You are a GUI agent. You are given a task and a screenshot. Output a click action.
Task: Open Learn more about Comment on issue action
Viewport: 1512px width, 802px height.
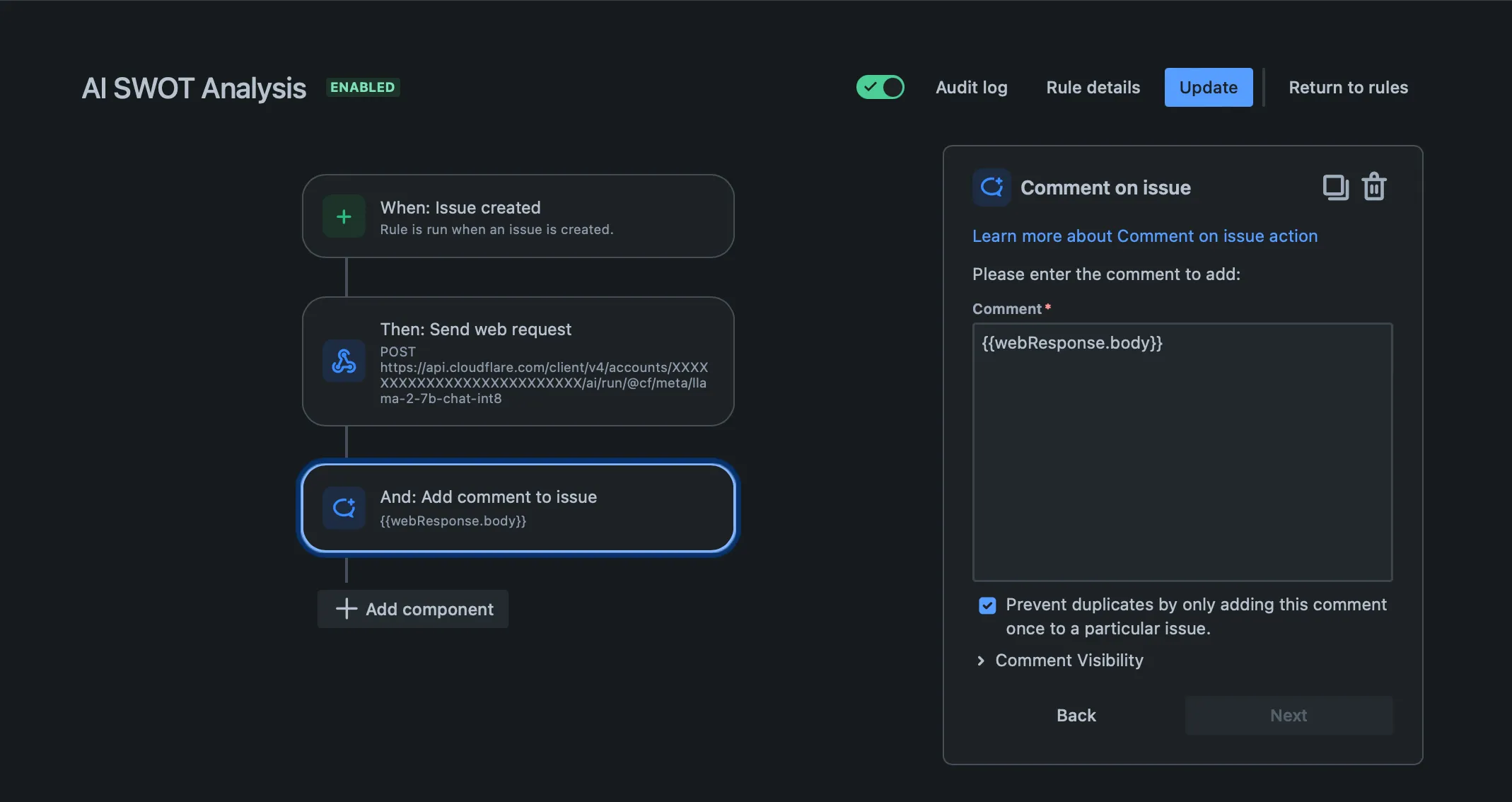1144,236
